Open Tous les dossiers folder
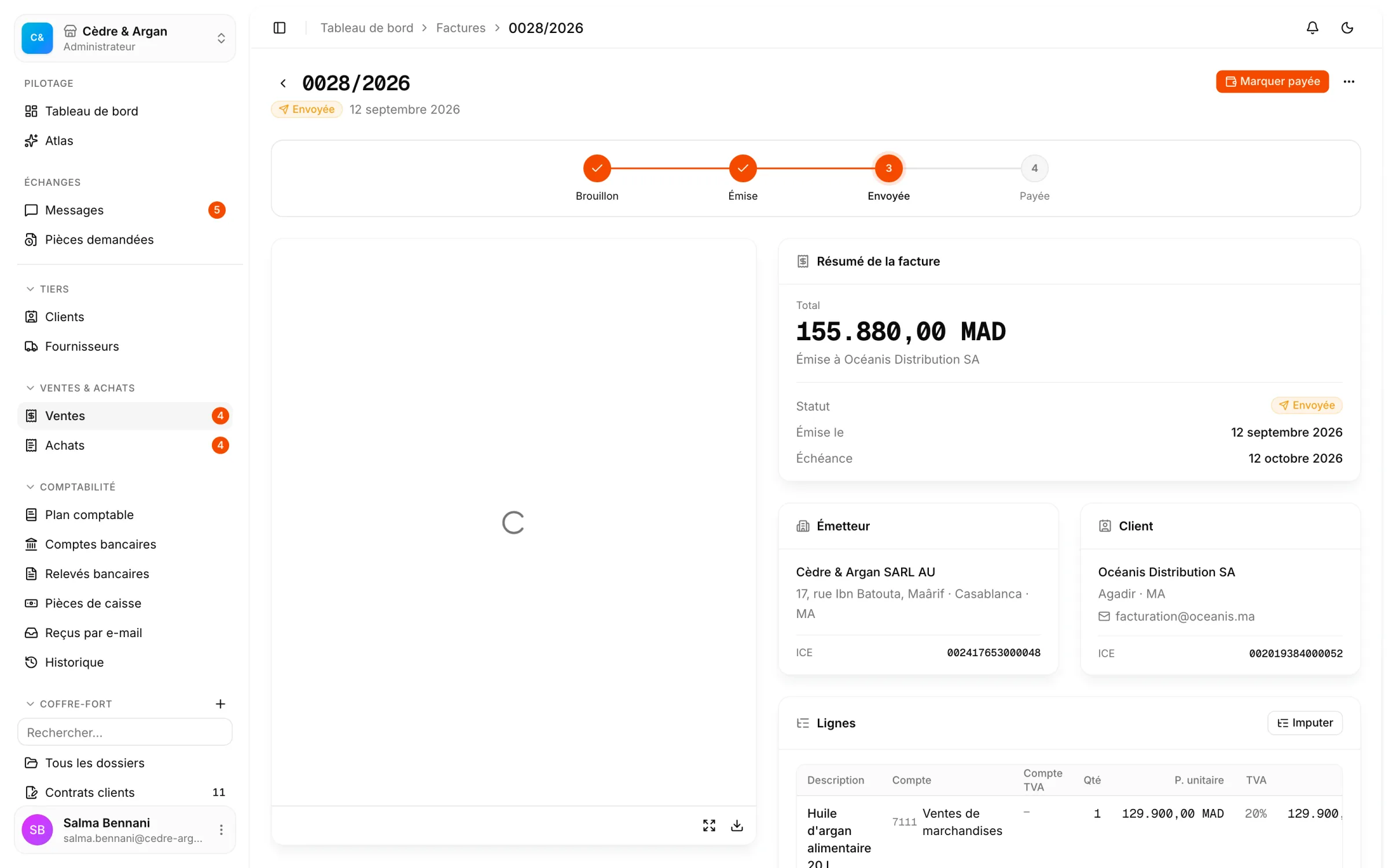1389x868 pixels. [x=125, y=763]
